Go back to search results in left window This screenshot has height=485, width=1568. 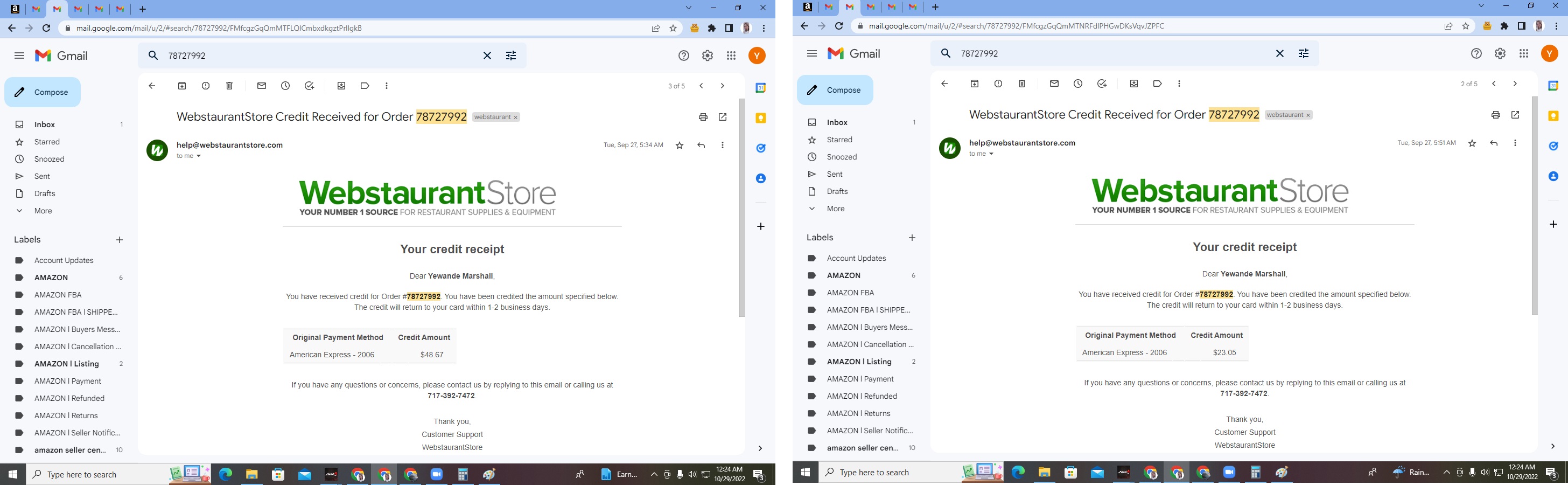click(x=152, y=86)
